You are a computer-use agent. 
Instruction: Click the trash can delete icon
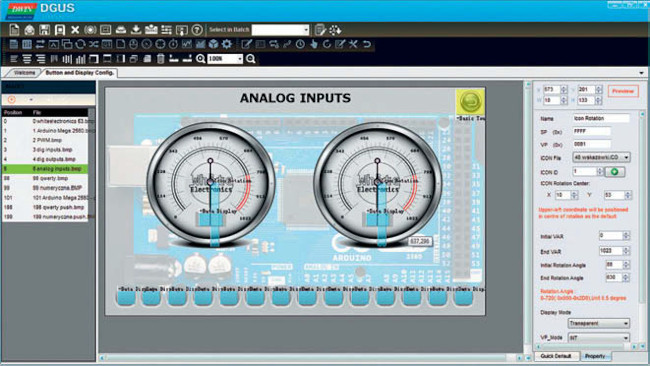pyautogui.click(x=160, y=58)
